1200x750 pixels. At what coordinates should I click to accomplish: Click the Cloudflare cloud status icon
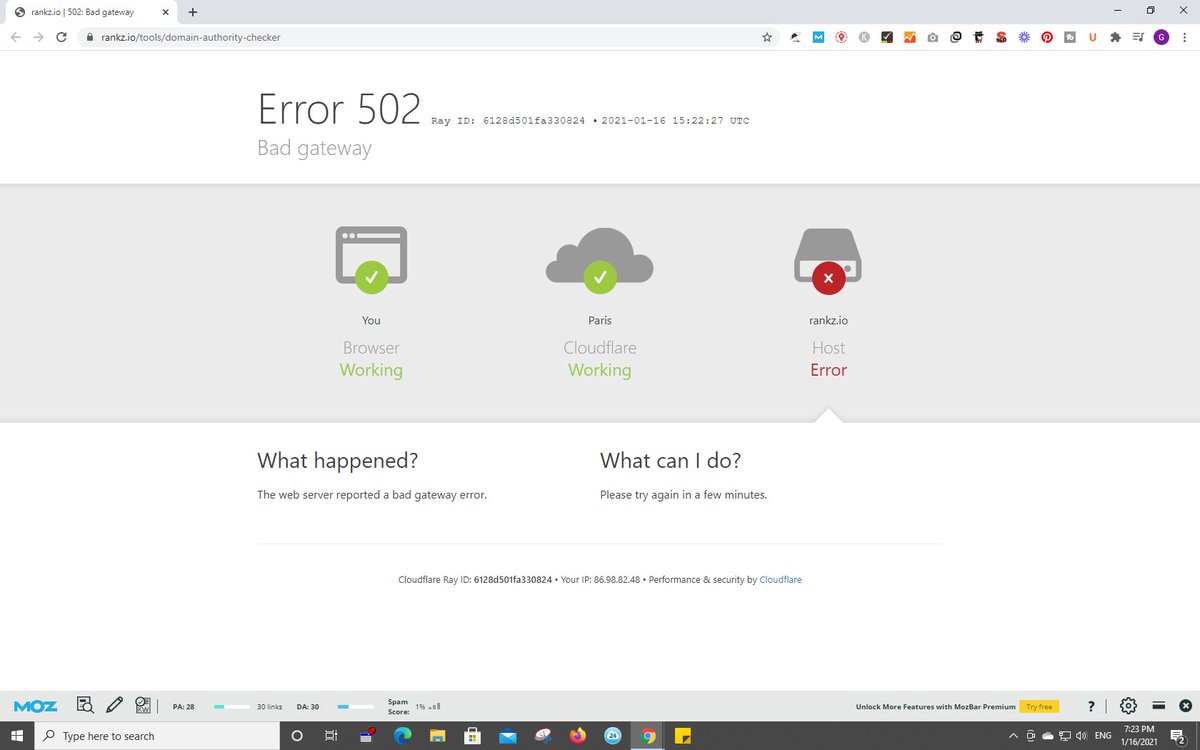pyautogui.click(x=600, y=260)
